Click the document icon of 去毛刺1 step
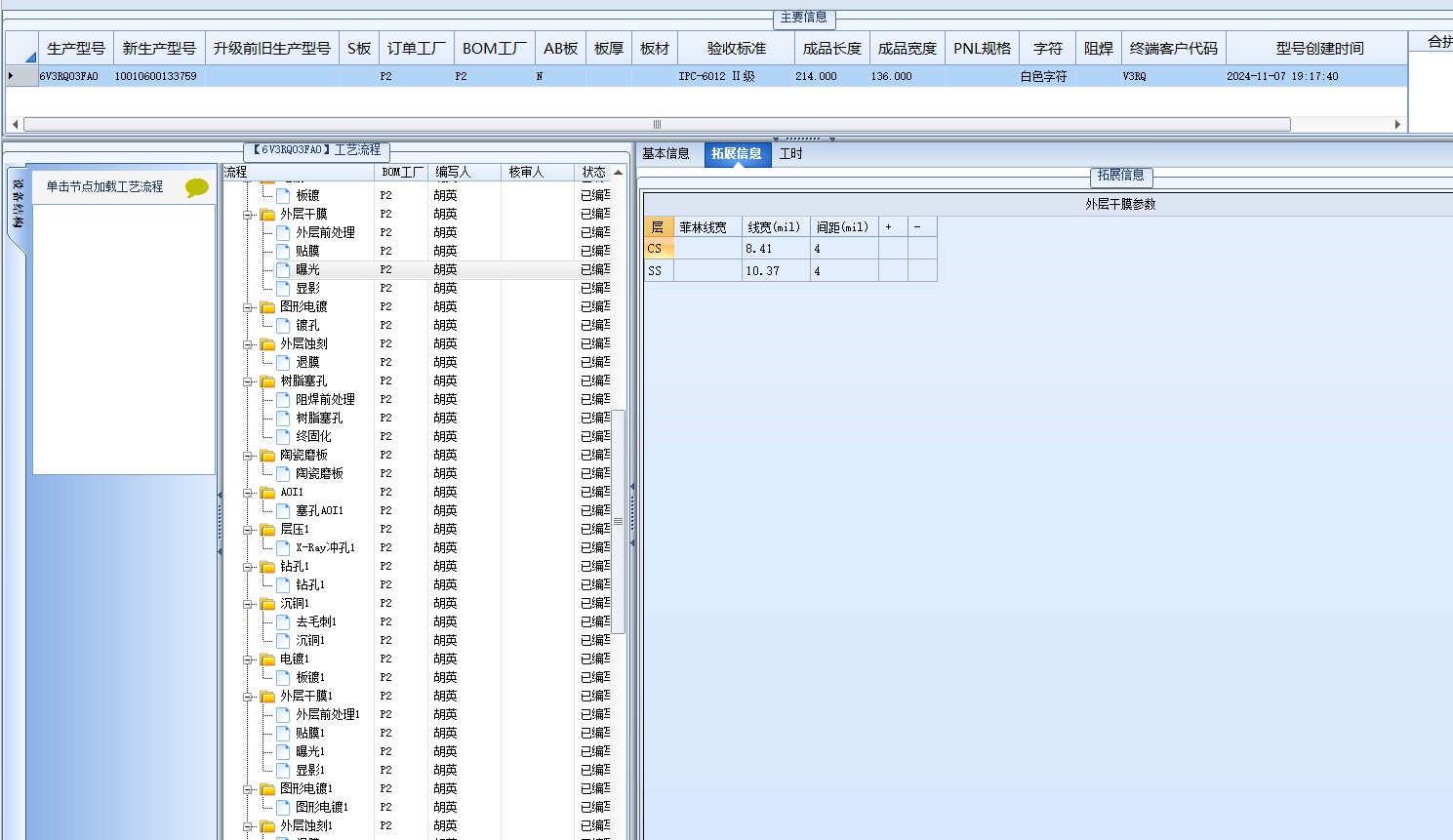The height and width of the screenshot is (840, 1453). (283, 621)
